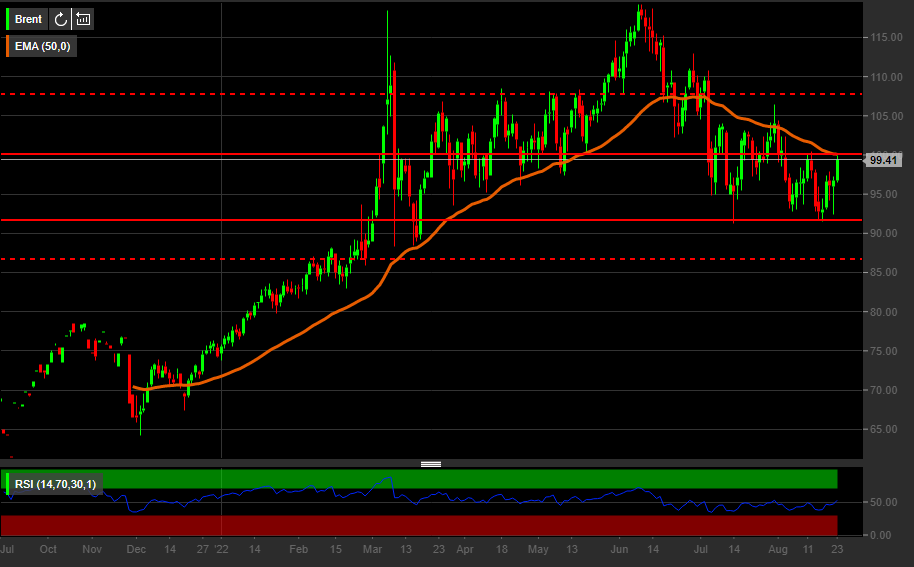Click the 50.00 label on RSI axis
The height and width of the screenshot is (567, 914).
[884, 502]
